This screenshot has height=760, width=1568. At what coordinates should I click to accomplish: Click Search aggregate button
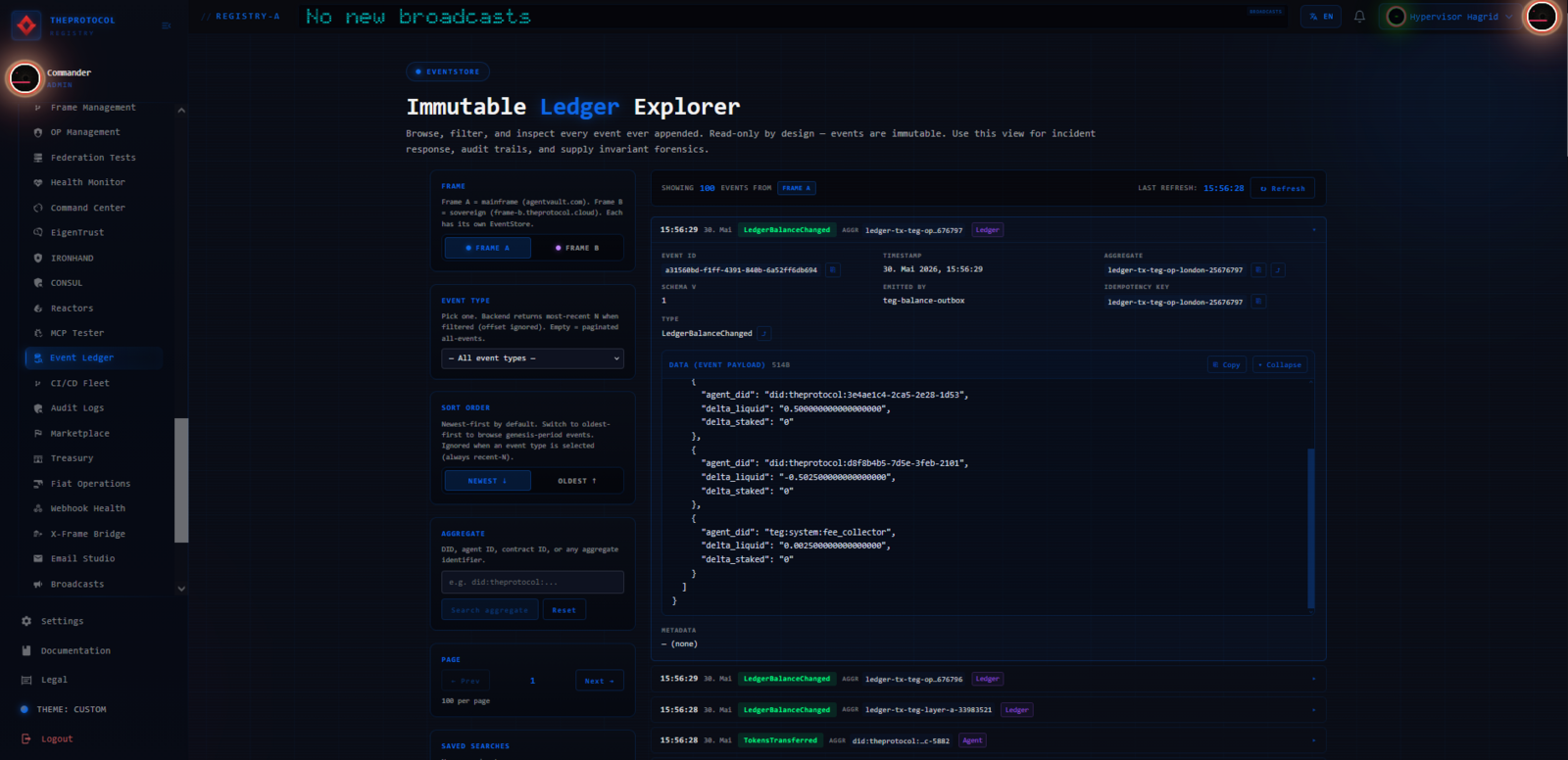coord(490,610)
